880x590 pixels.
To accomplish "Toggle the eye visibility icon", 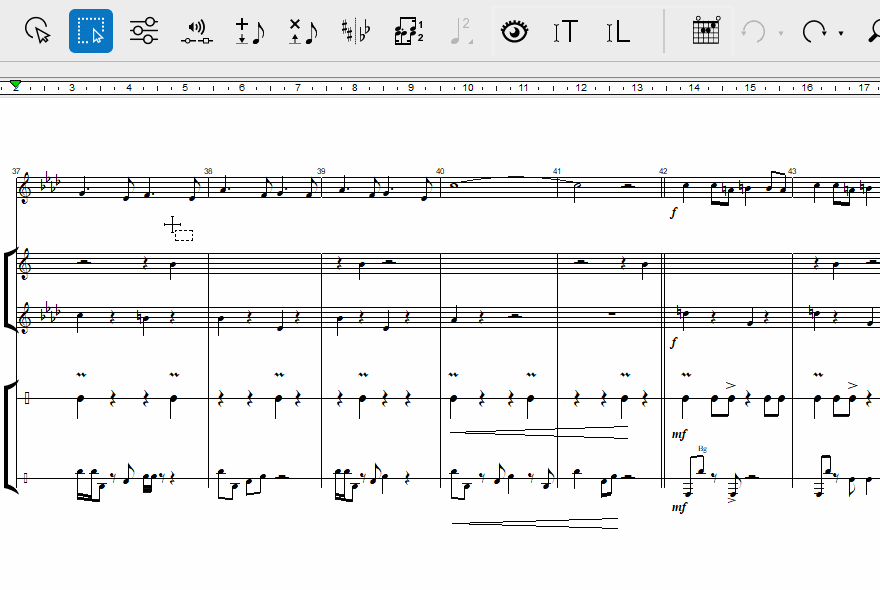I will click(514, 31).
